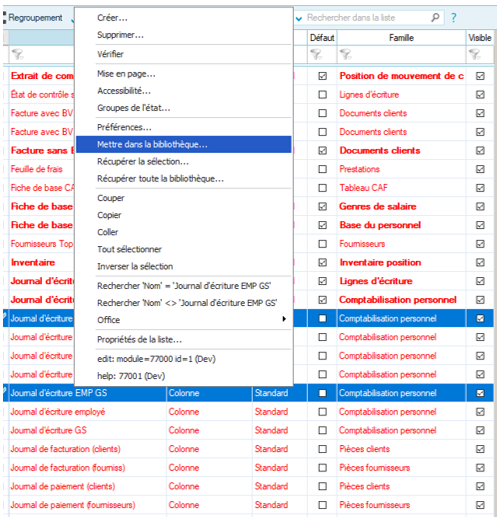
Task: Expand the Office submenu arrow
Action: click(x=284, y=319)
